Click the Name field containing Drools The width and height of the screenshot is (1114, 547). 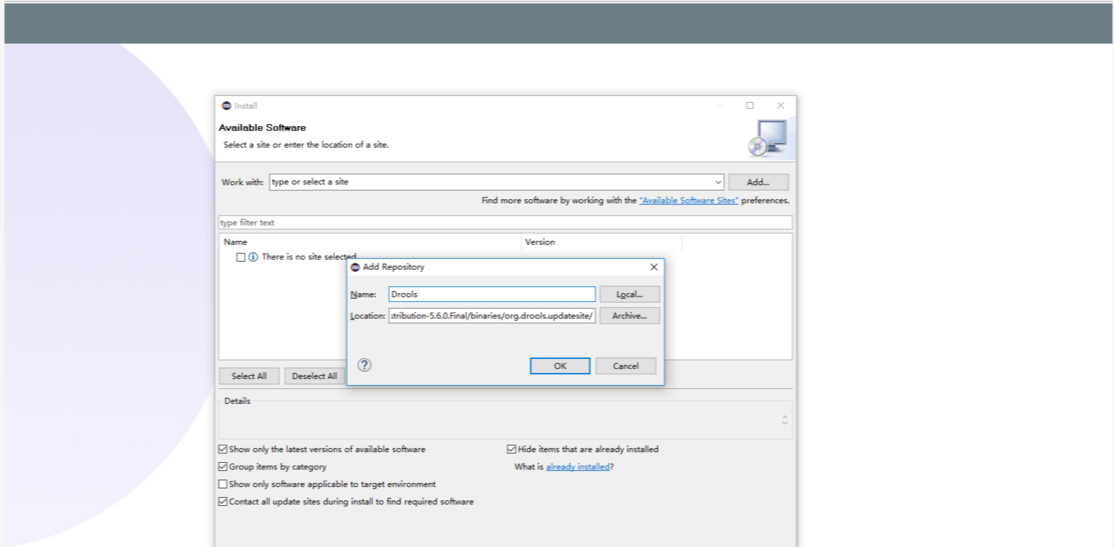[x=492, y=294]
